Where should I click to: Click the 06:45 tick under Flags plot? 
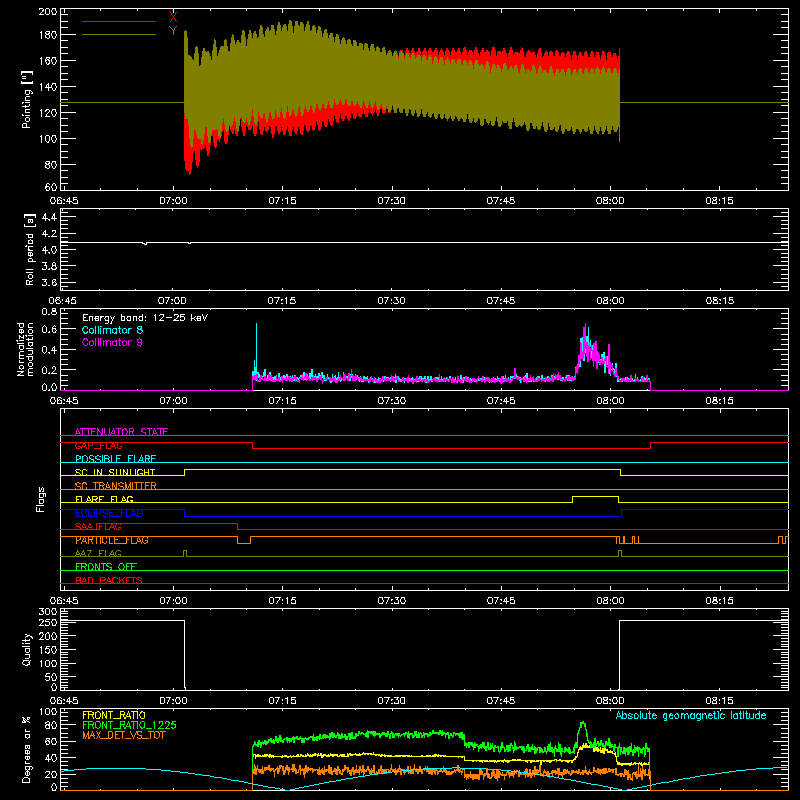point(64,601)
